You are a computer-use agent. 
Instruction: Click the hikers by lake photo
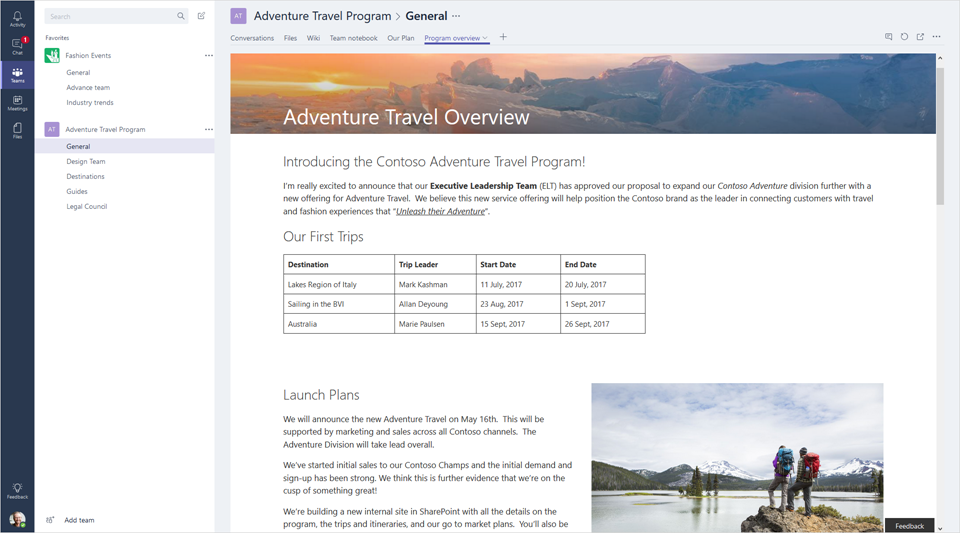(x=737, y=458)
